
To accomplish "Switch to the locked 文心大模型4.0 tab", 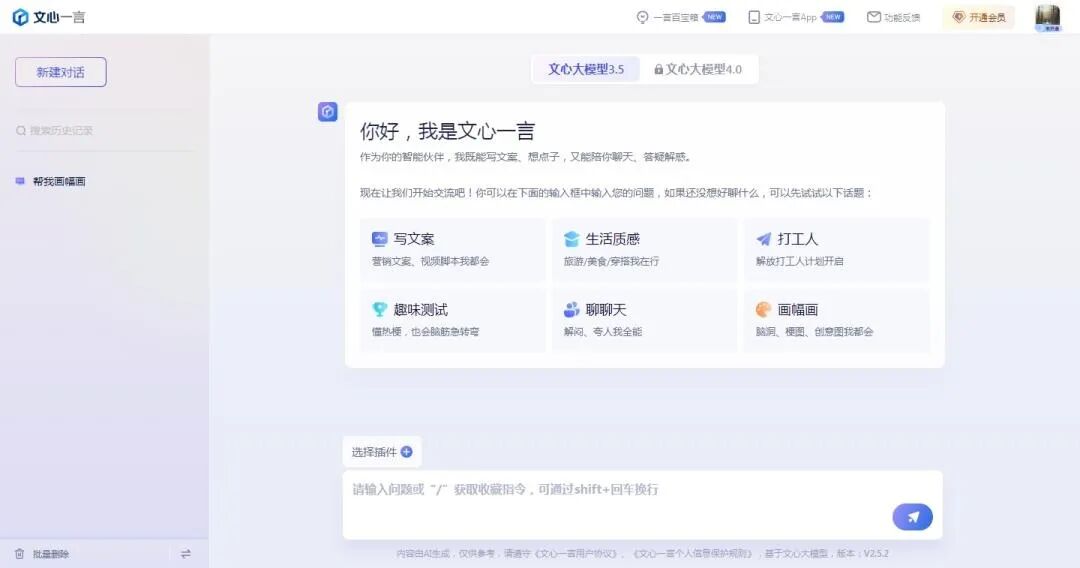I will (698, 69).
